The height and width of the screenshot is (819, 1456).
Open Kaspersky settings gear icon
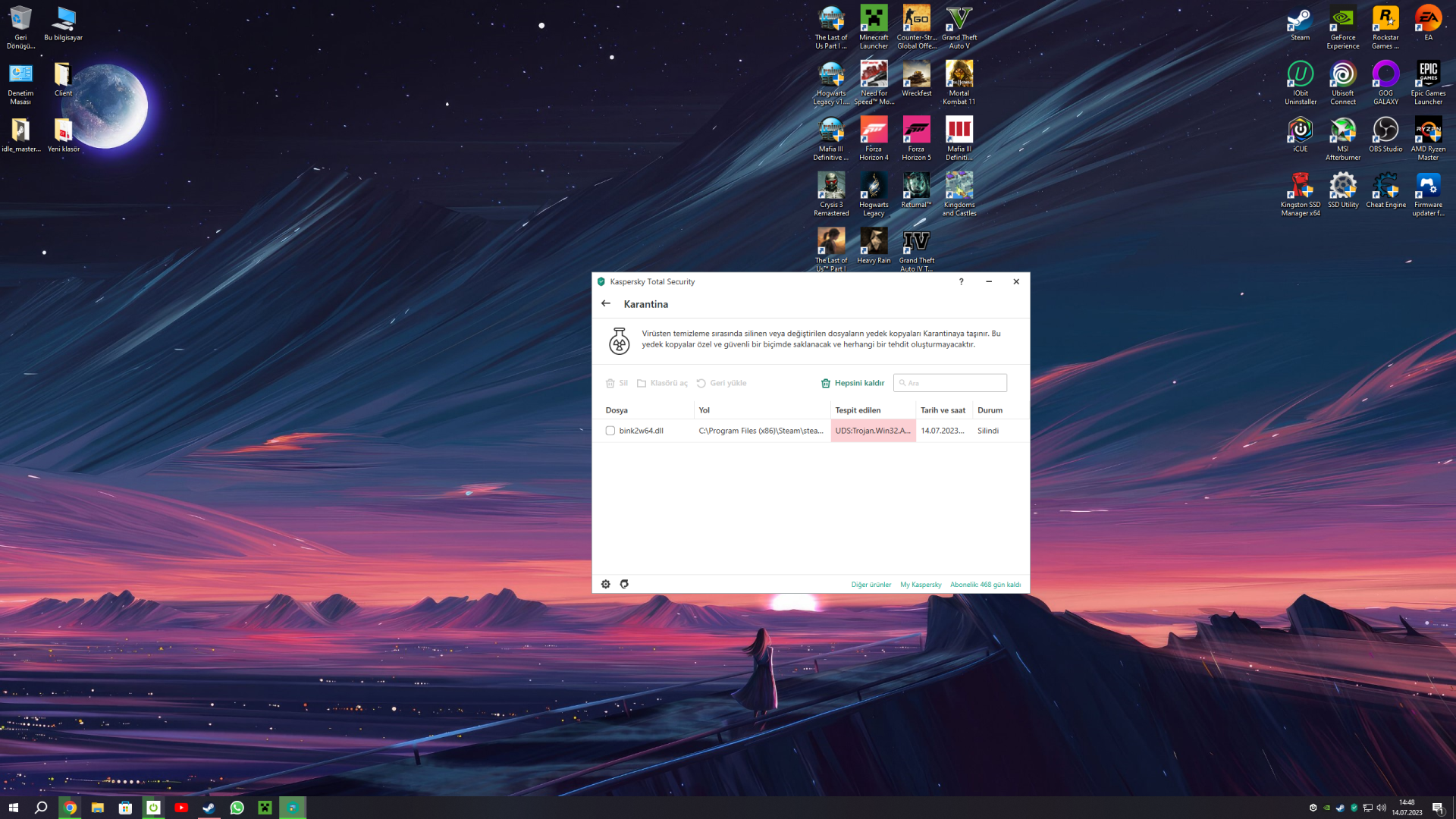[x=605, y=584]
